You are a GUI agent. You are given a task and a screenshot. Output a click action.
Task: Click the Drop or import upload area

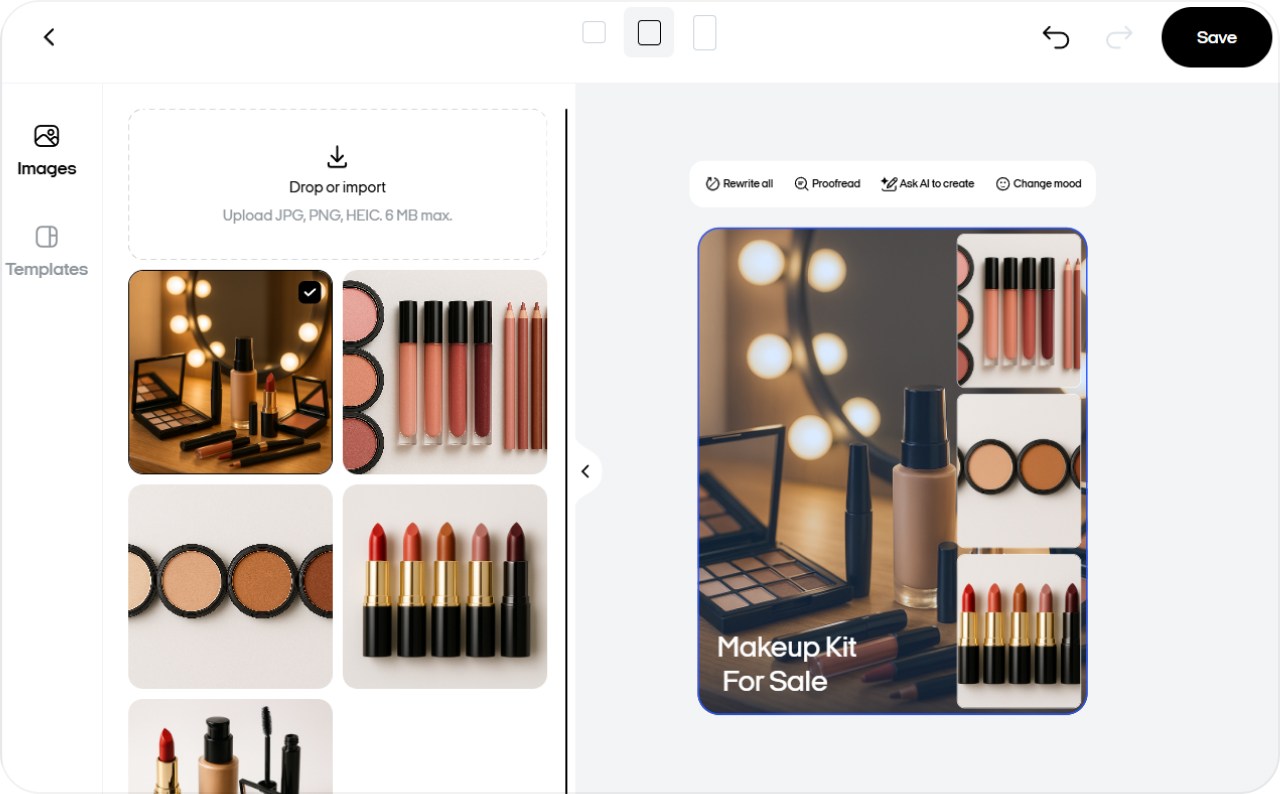pos(336,184)
